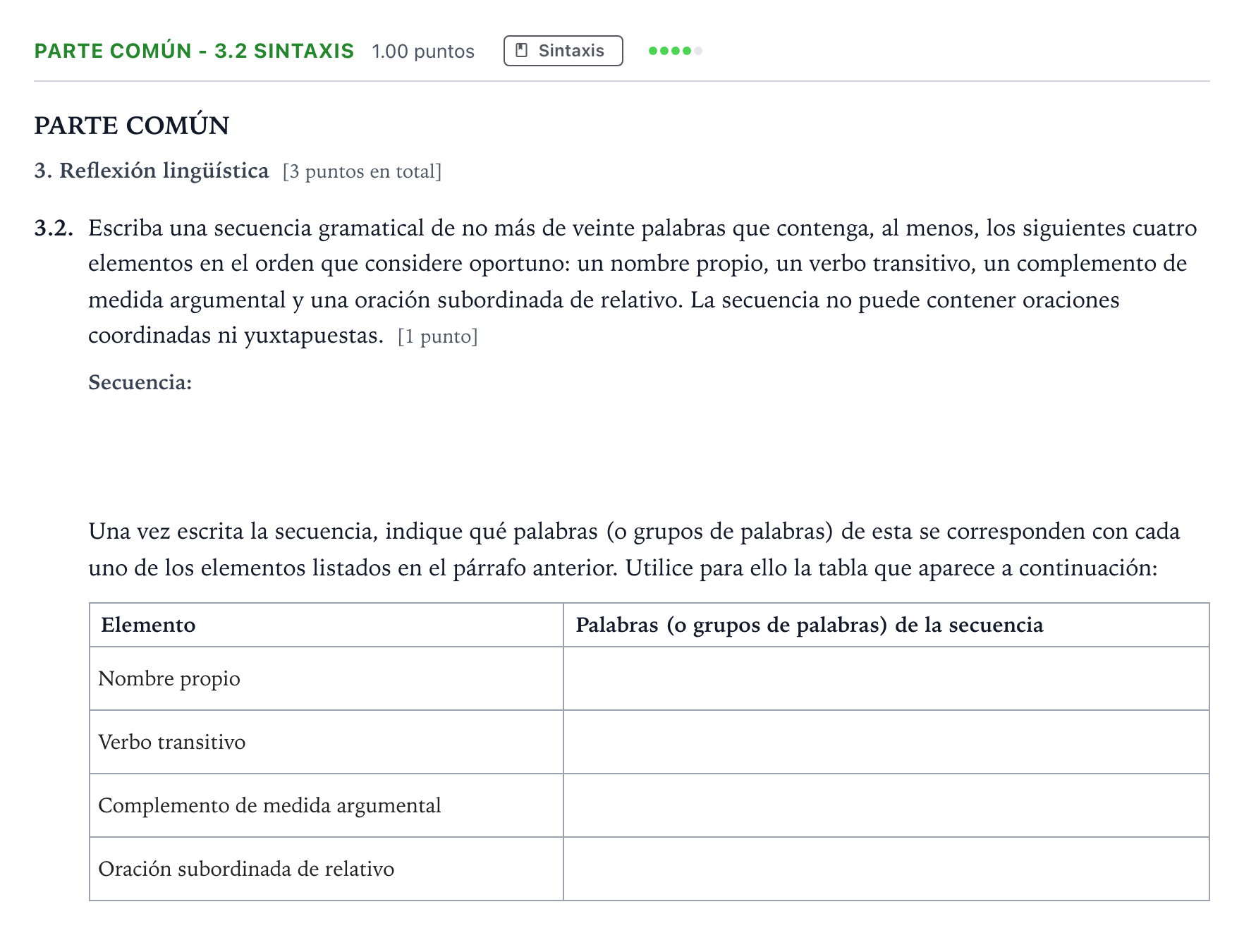
Task: Click the 'Secuencia:' answer label
Action: click(140, 382)
